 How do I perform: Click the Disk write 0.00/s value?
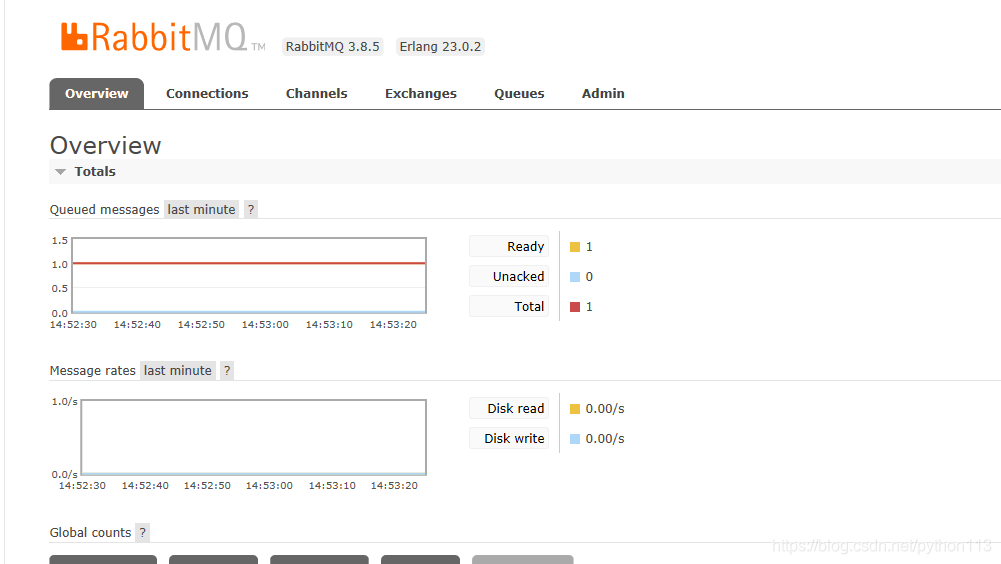click(605, 439)
